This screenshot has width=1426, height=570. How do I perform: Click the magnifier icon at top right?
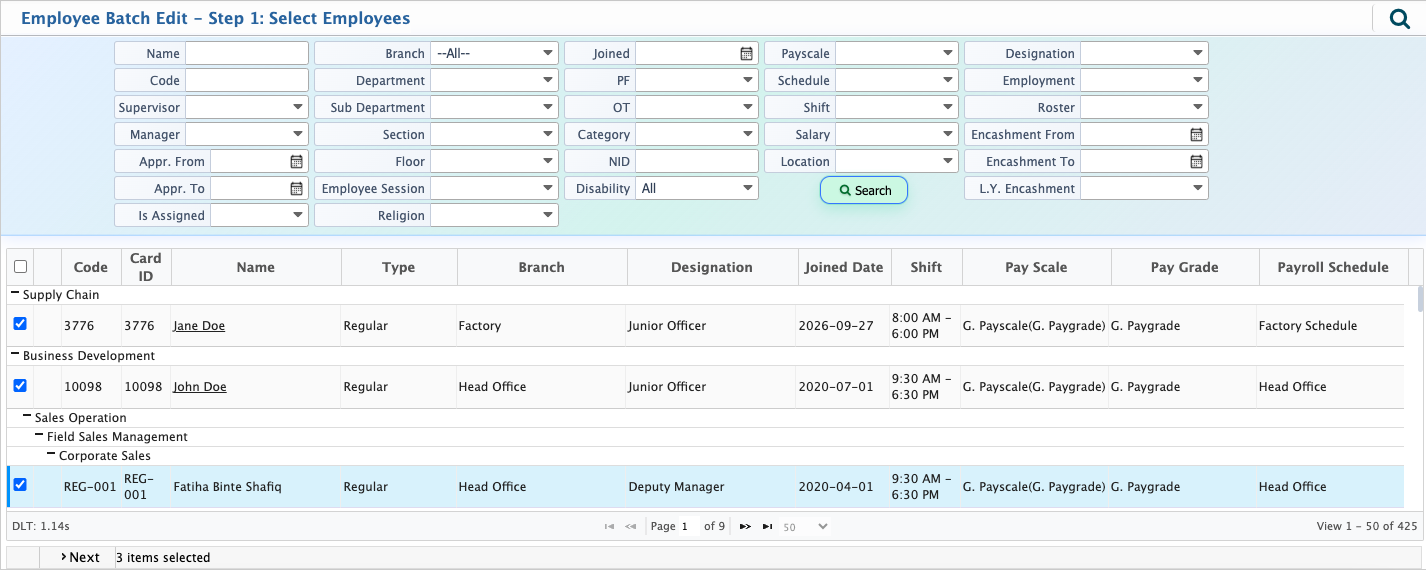pos(1399,18)
